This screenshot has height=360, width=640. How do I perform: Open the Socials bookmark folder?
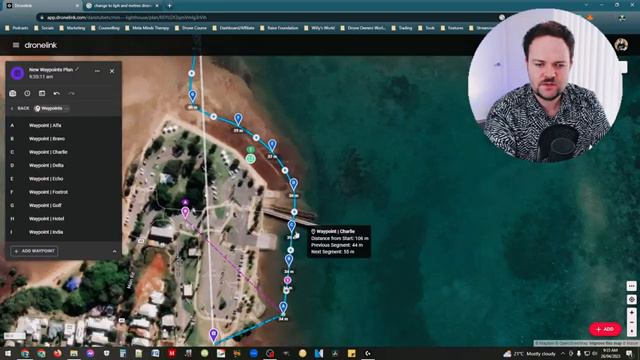click(x=44, y=28)
